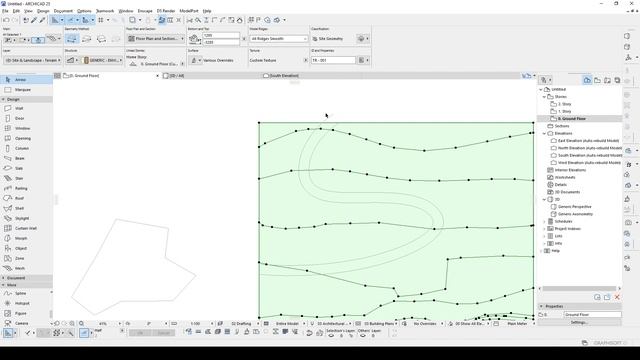Select the Stair tool
The height and width of the screenshot is (360, 640).
coord(26,178)
